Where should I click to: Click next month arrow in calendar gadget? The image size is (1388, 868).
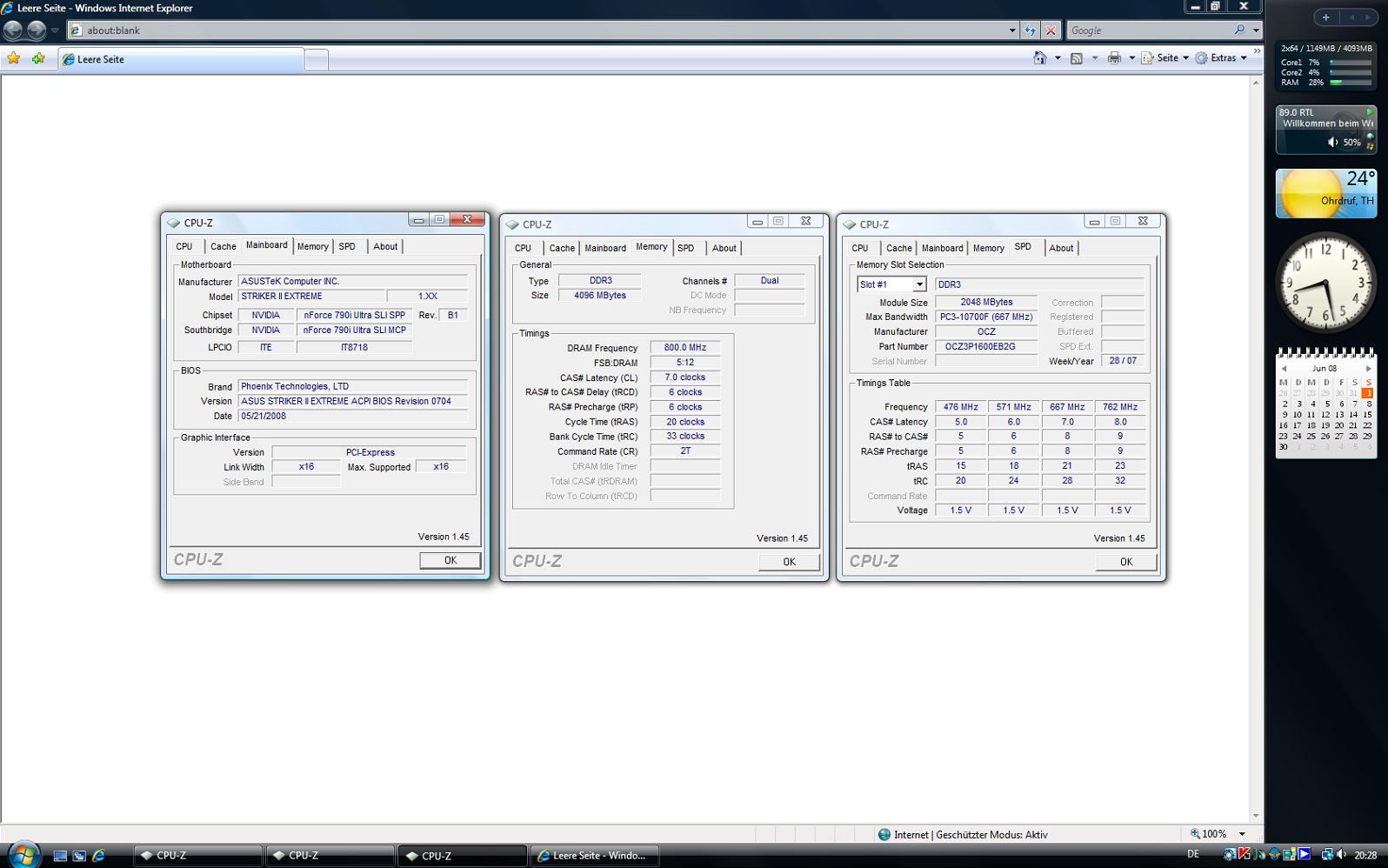pyautogui.click(x=1368, y=369)
